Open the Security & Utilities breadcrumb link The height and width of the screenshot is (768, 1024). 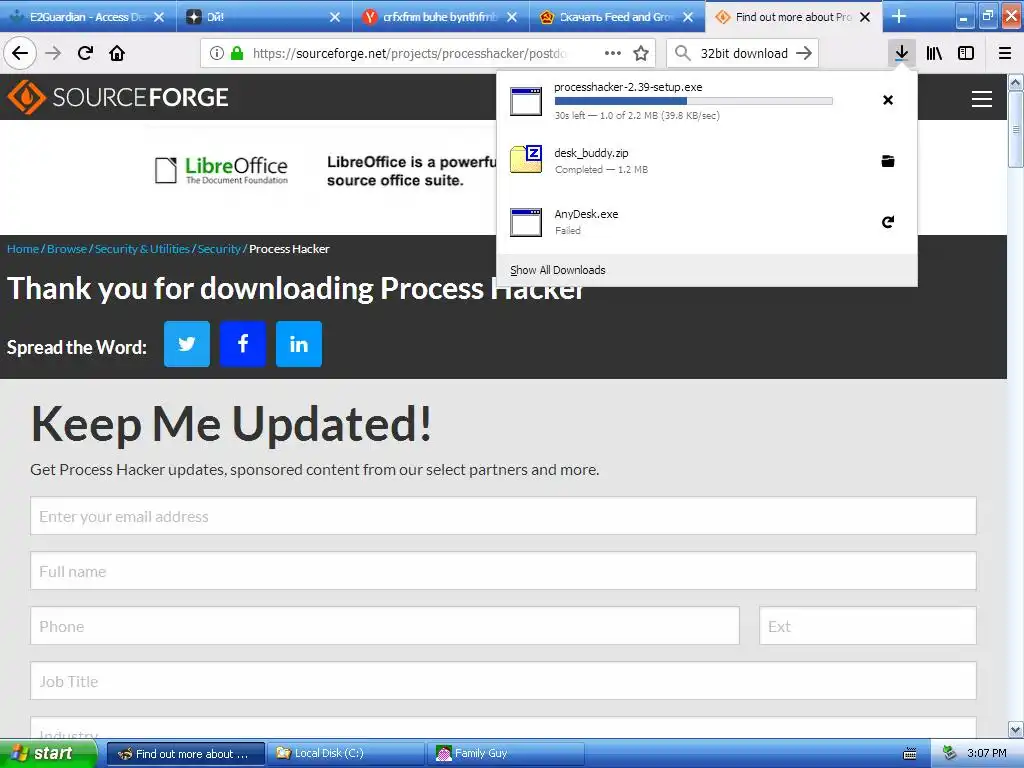(142, 249)
